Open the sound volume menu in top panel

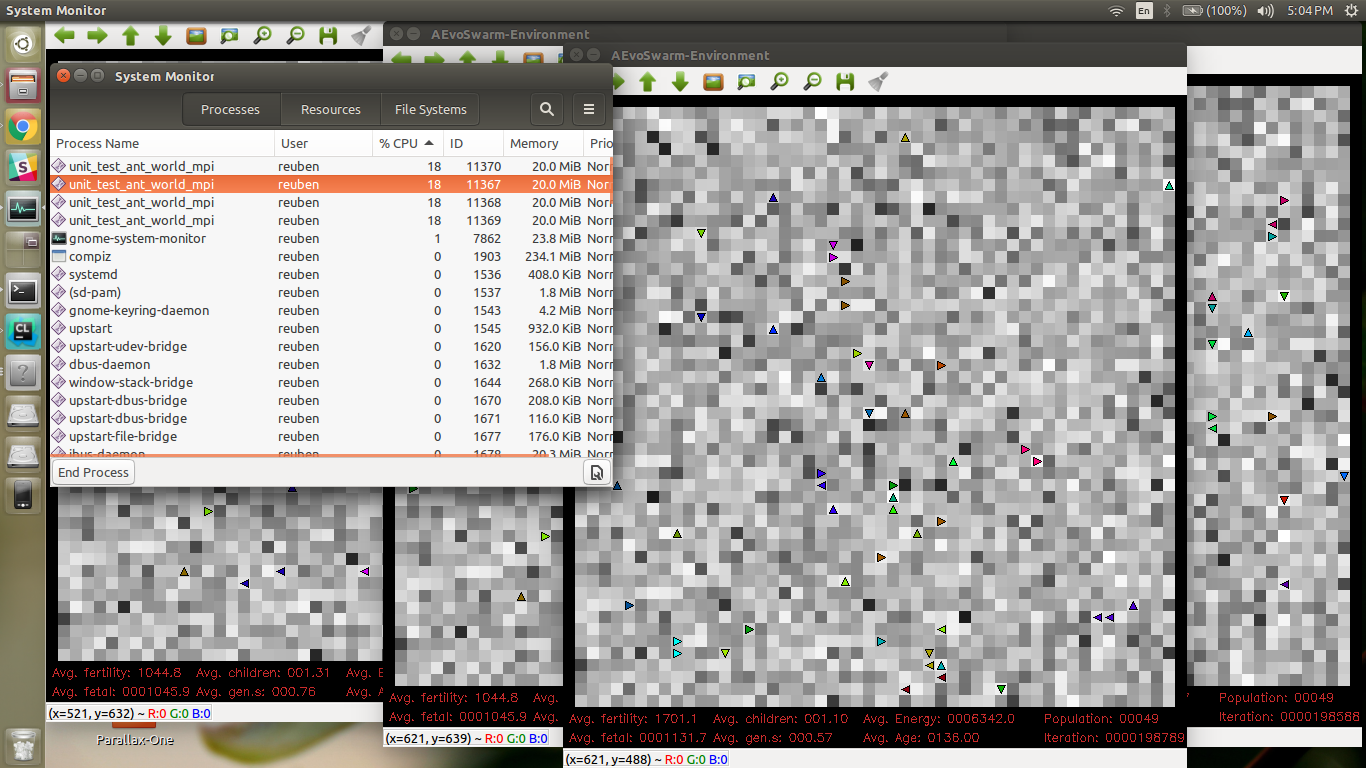click(1265, 11)
